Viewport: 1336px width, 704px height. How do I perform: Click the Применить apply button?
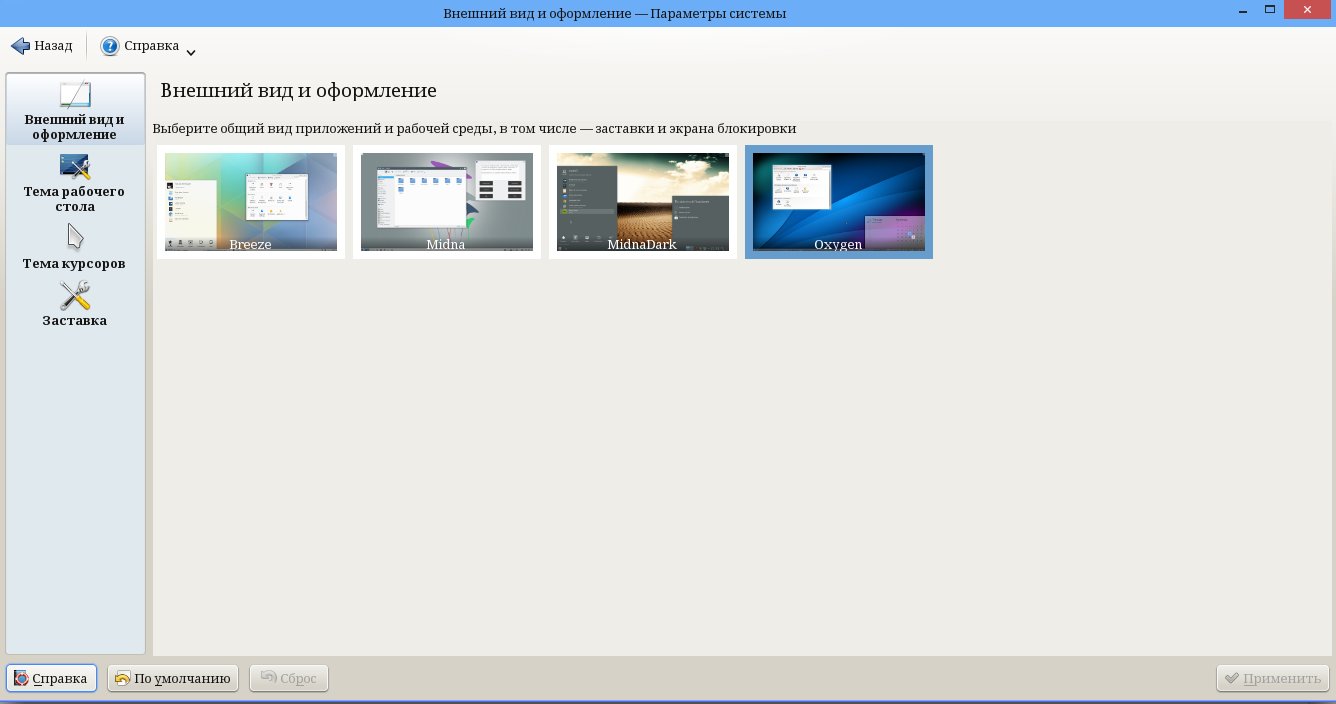(1273, 678)
